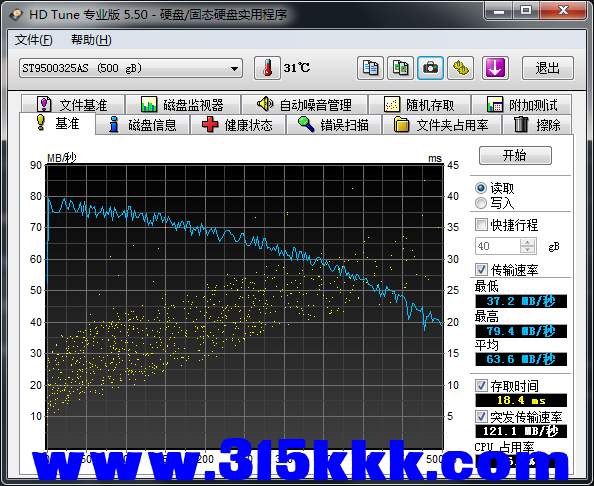
Task: Select the 读取 read radio button
Action: click(481, 188)
